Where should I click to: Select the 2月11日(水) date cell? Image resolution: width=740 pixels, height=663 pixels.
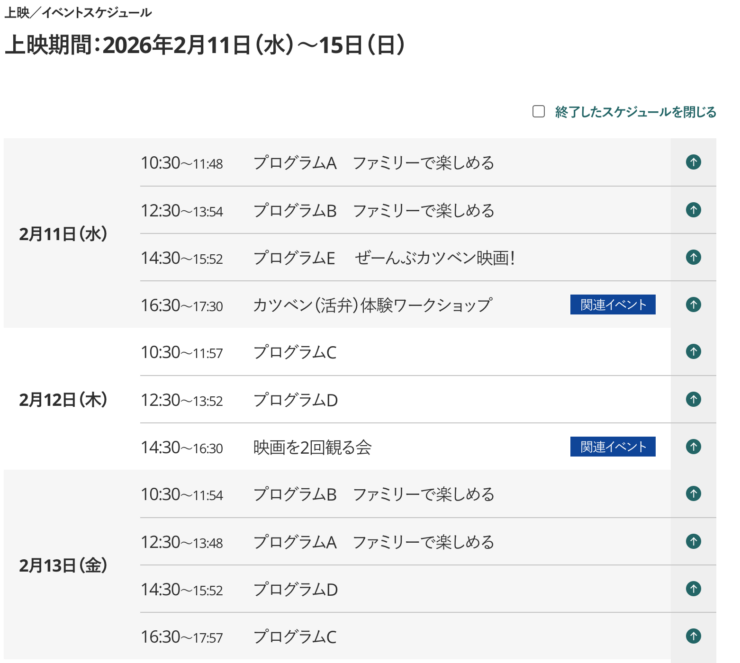[x=62, y=234]
